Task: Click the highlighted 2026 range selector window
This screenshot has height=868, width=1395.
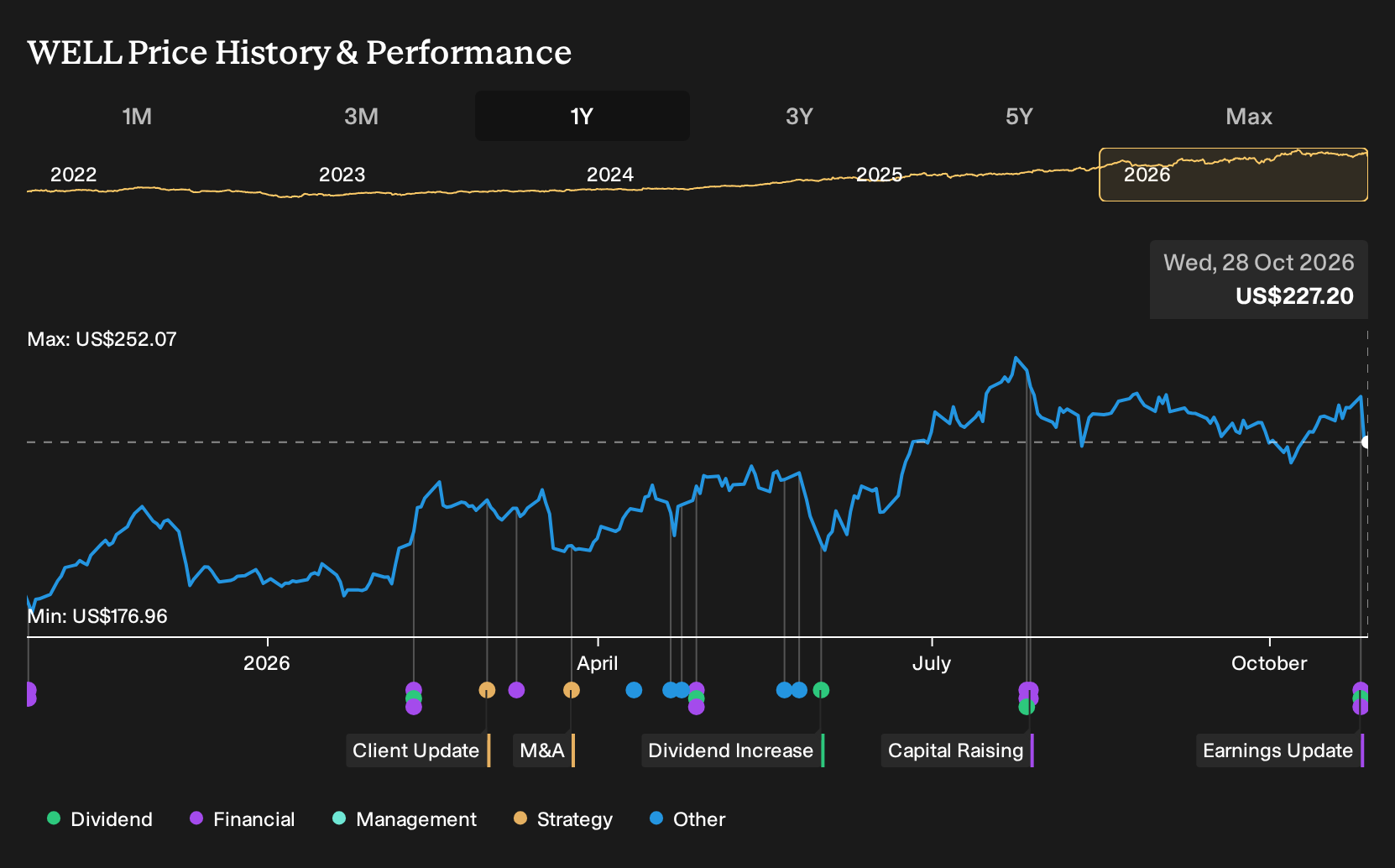Action: pos(1233,175)
